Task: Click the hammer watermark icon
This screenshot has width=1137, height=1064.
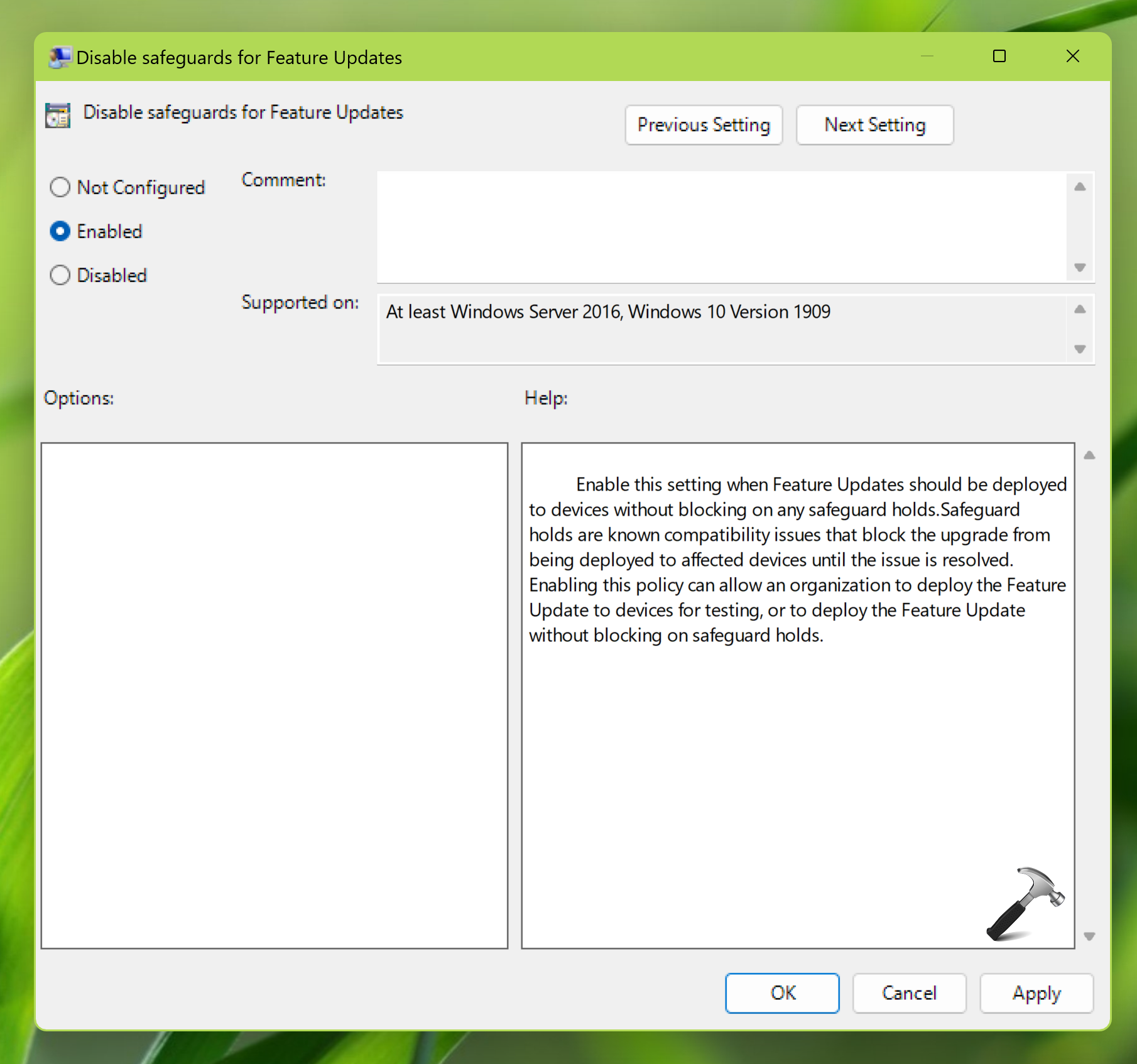Action: click(x=1025, y=904)
